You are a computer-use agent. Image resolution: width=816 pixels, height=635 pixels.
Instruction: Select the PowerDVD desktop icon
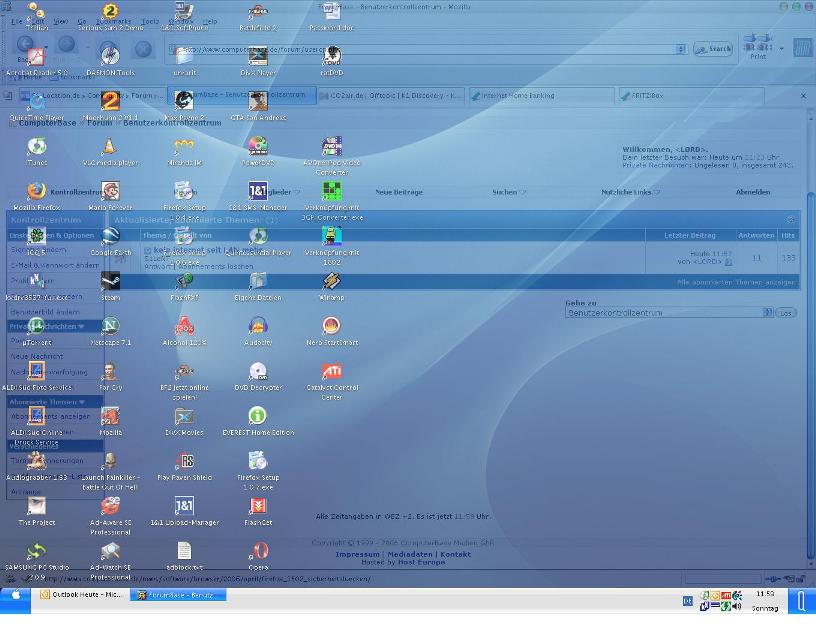click(x=258, y=150)
